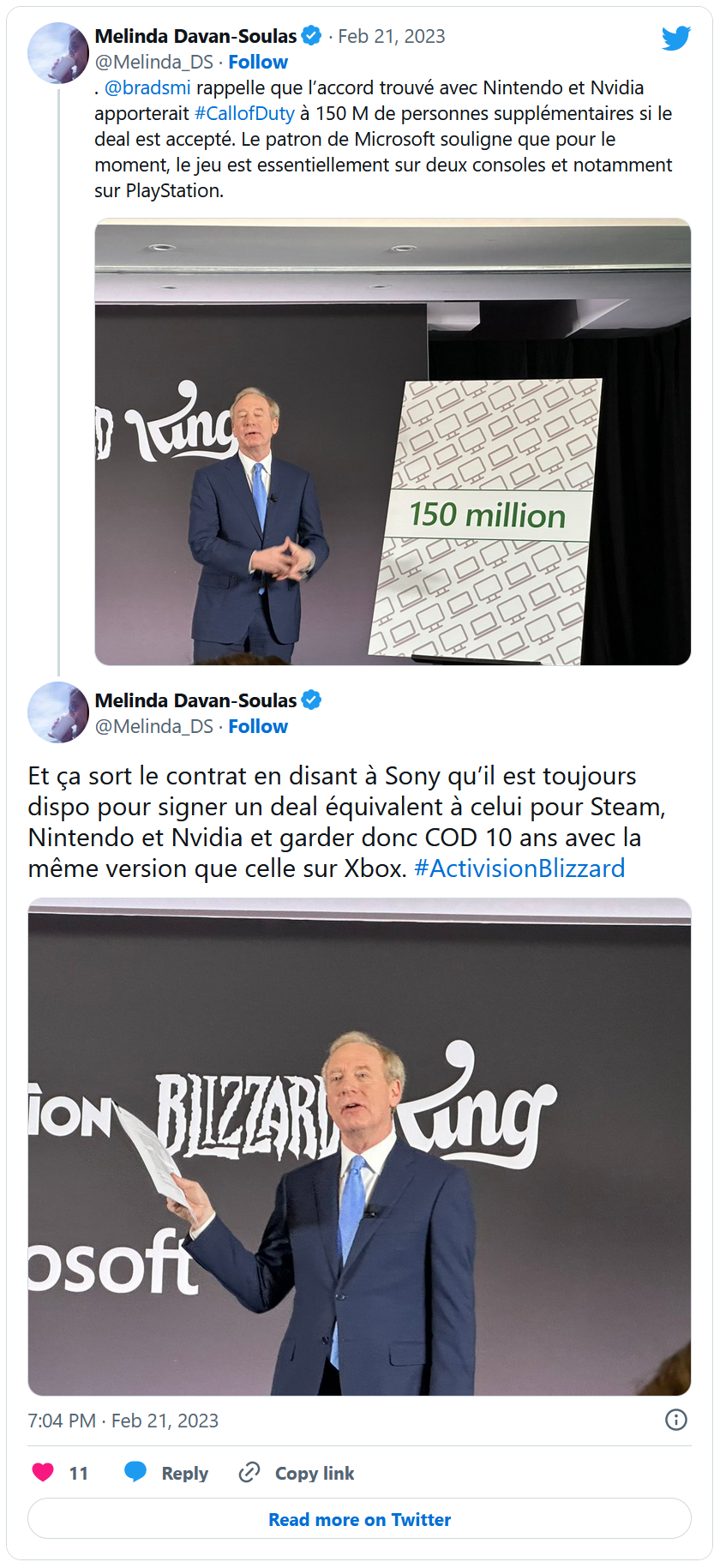Open the 150 million presentation photo
The width and height of the screenshot is (720, 1568).
(x=393, y=442)
